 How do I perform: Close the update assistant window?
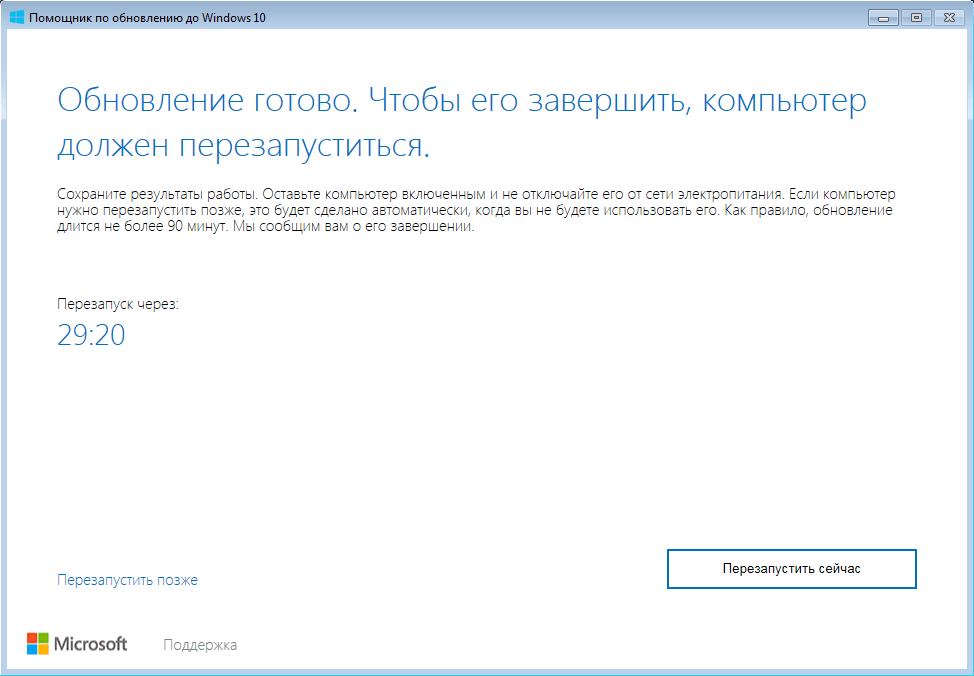point(949,17)
